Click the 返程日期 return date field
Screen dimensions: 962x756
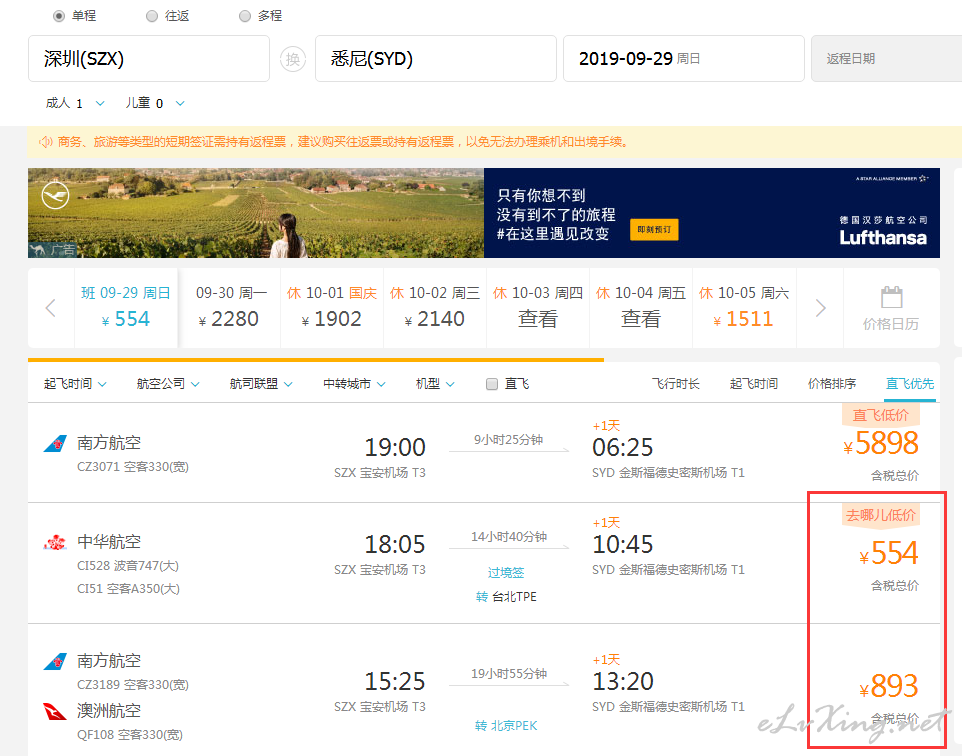887,58
